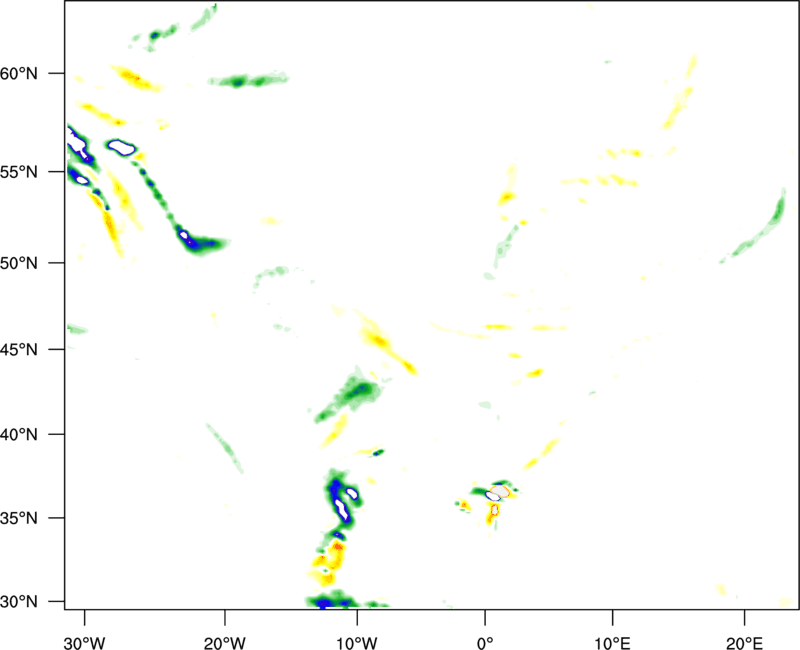Click the 35°N latitude label
800x650 pixels.
[19, 518]
